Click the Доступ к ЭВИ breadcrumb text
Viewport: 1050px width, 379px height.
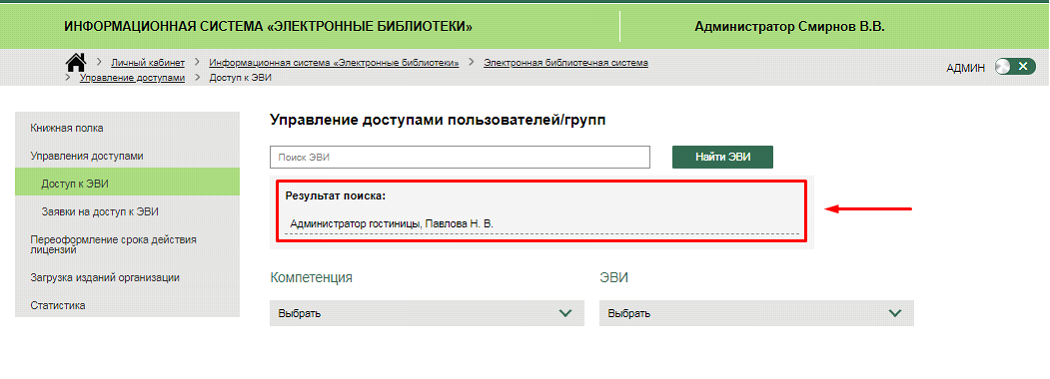pyautogui.click(x=240, y=78)
